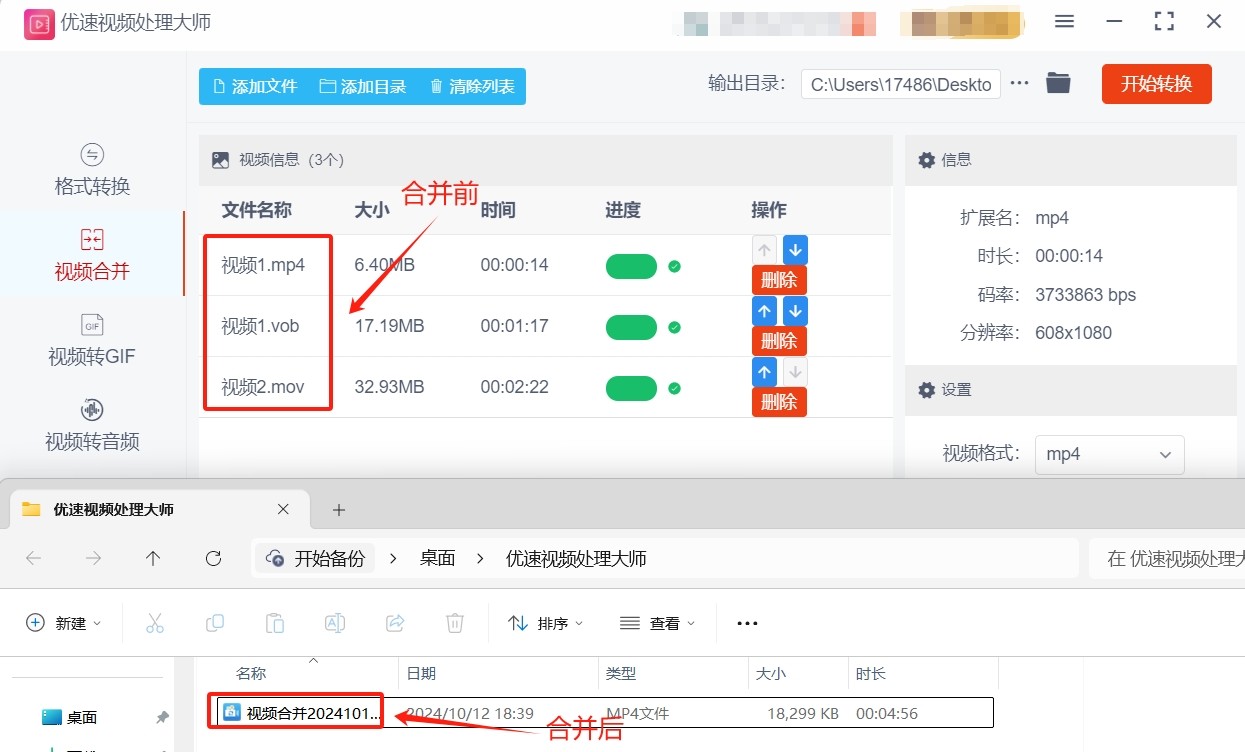
Task: Switch to 格式转换 sidebar tab
Action: tap(92, 170)
